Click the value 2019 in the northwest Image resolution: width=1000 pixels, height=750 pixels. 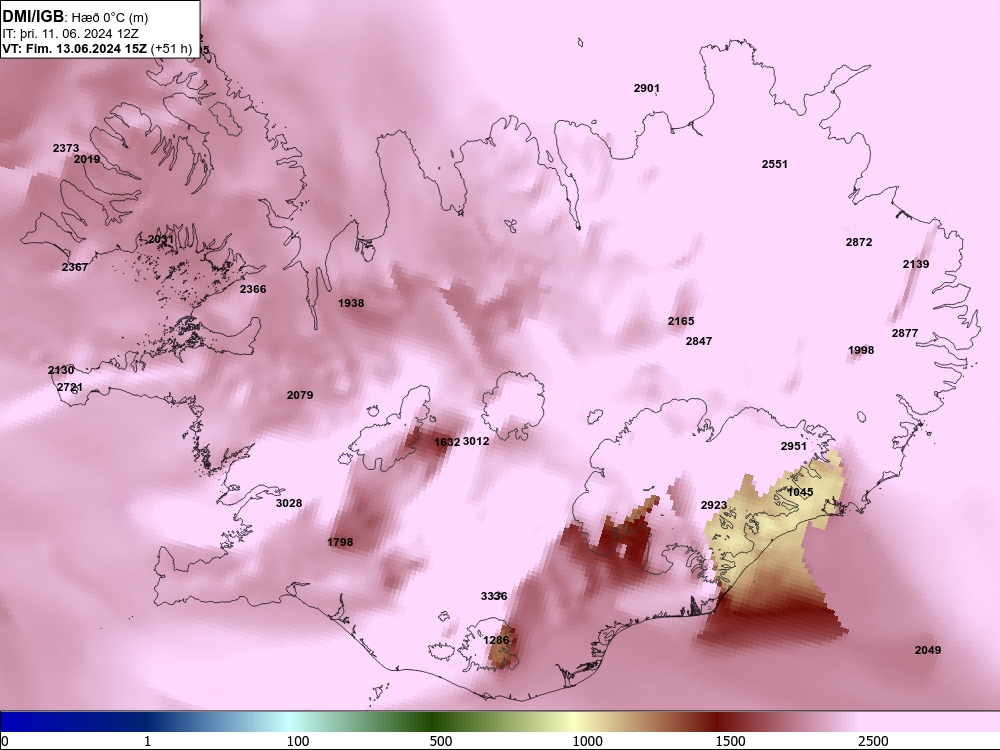87,159
